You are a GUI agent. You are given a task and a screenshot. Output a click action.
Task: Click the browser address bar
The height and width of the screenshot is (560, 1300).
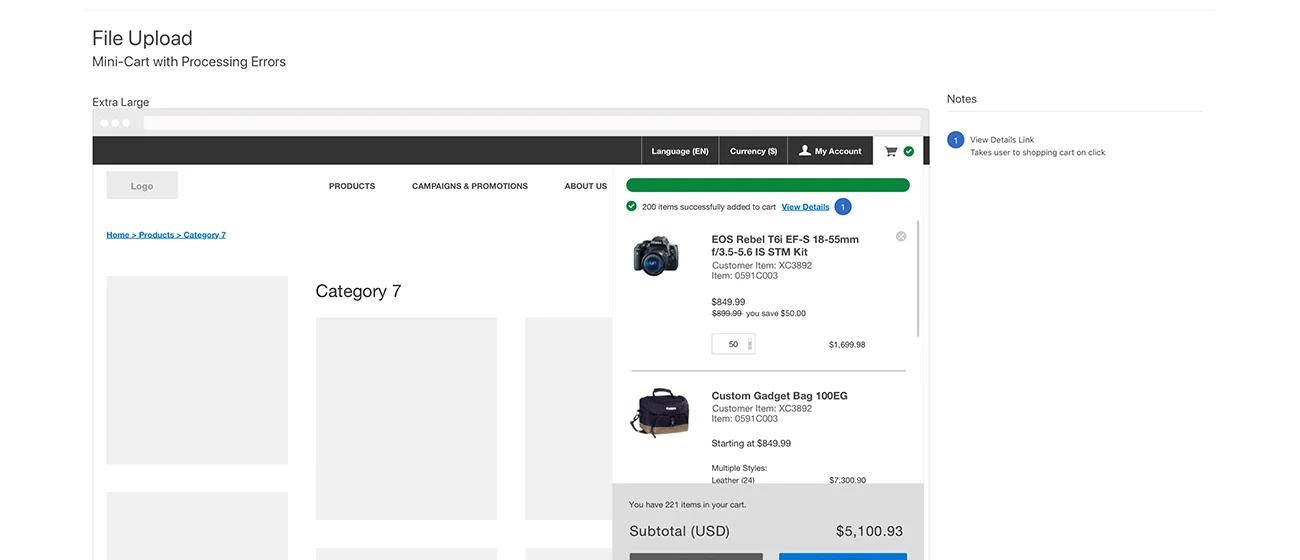tap(532, 123)
